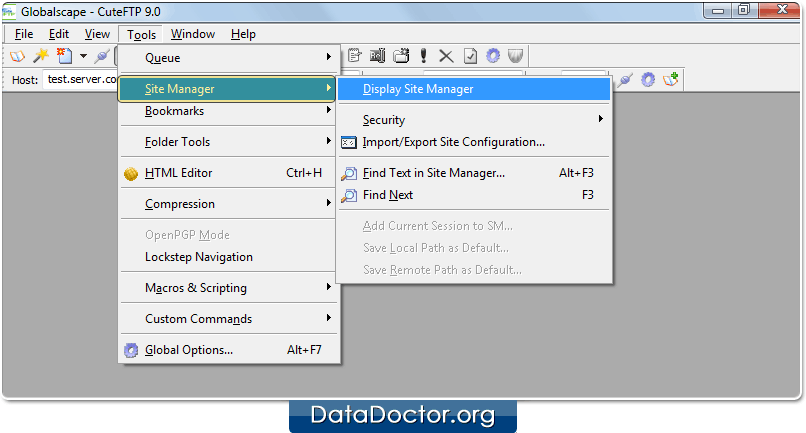Image resolution: width=806 pixels, height=433 pixels.
Task: Open the Window menu
Action: (193, 34)
